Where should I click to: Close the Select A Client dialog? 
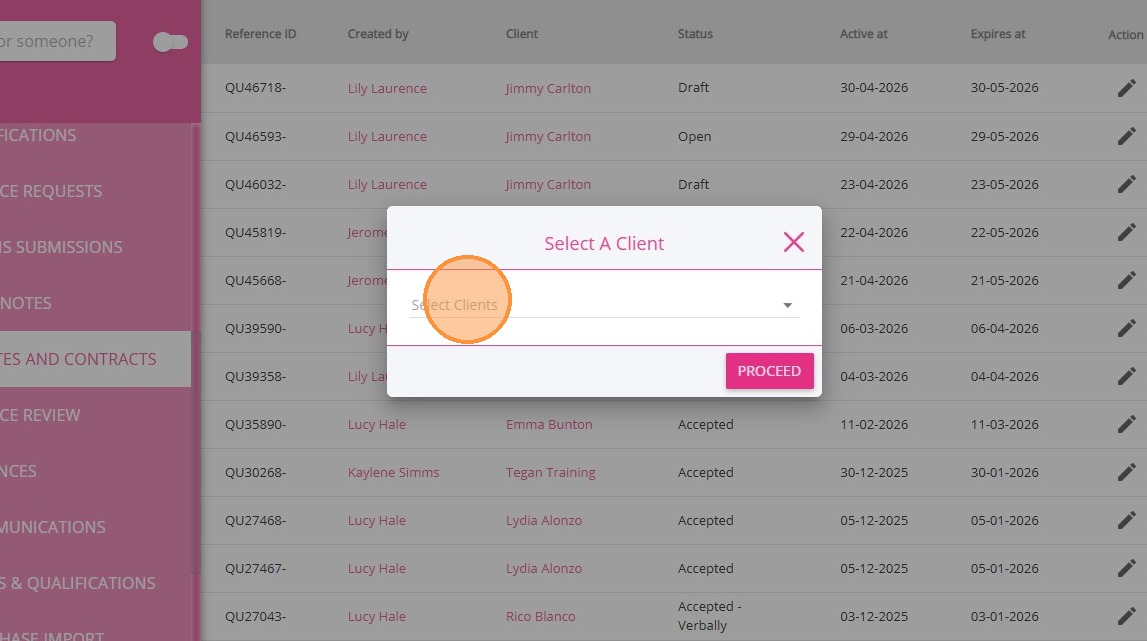pyautogui.click(x=794, y=242)
